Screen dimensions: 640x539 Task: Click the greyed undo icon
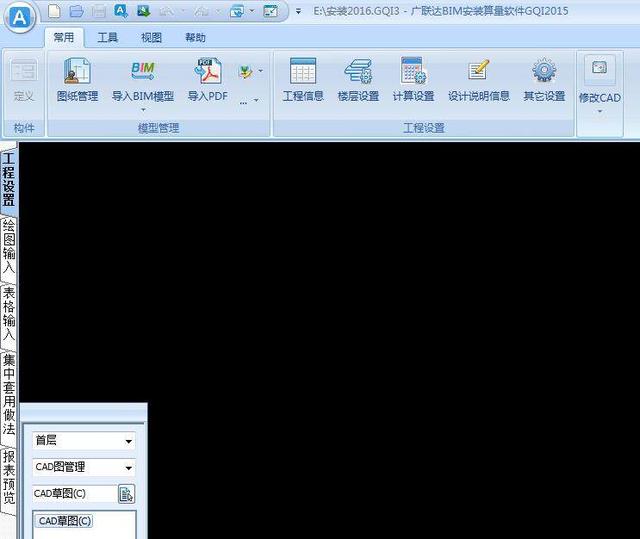coord(166,11)
